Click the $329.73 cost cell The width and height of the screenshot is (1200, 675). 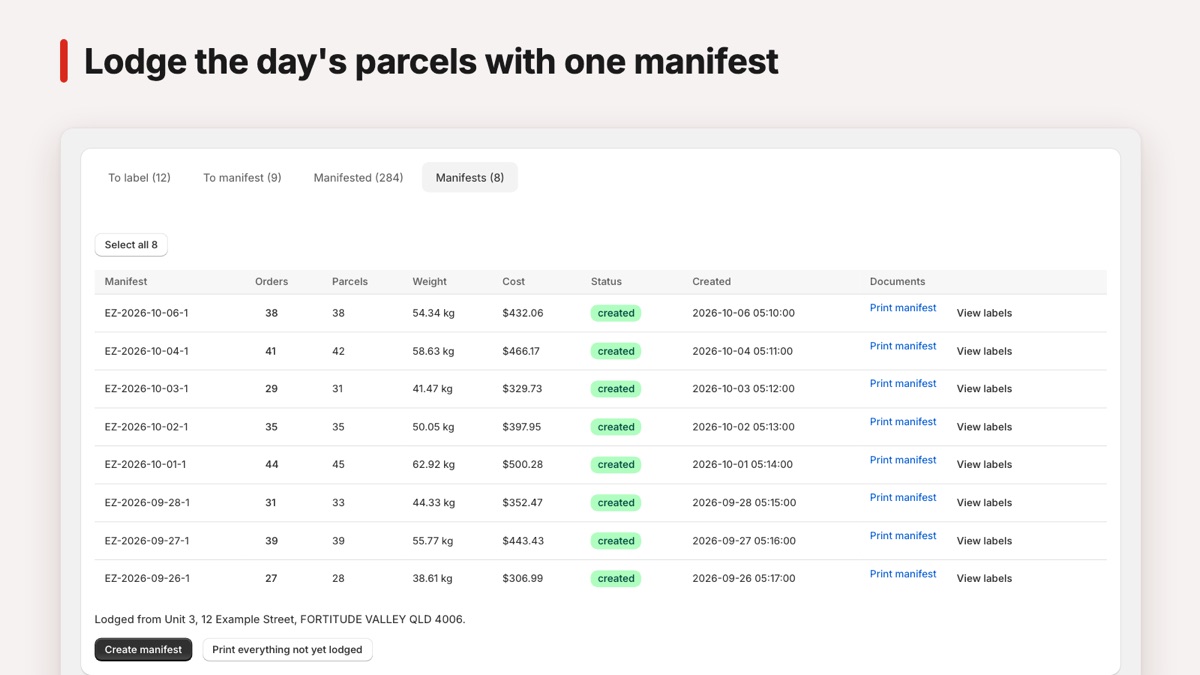(x=522, y=389)
